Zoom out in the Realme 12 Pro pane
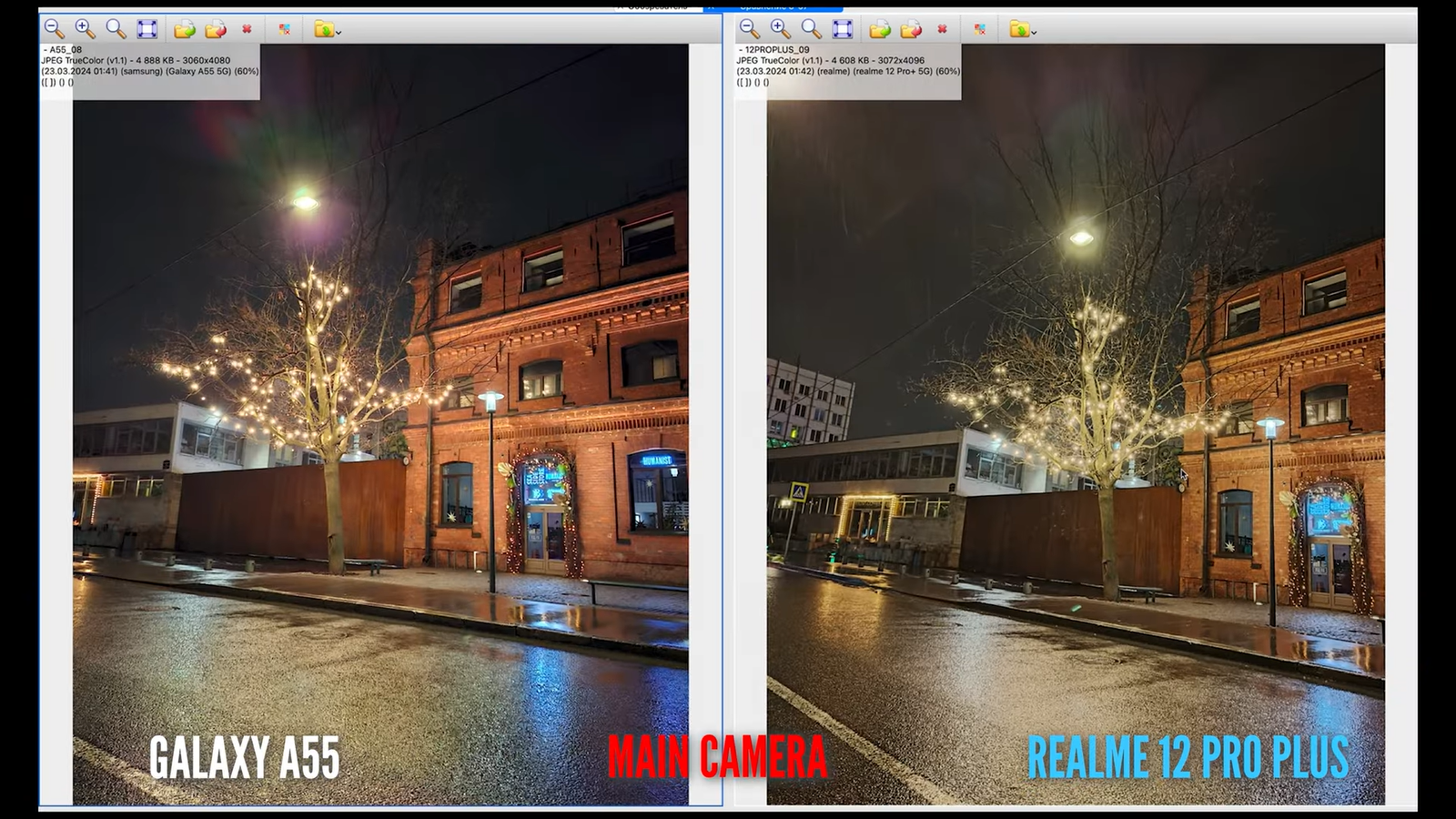Viewport: 1456px width, 819px height. coord(750,29)
